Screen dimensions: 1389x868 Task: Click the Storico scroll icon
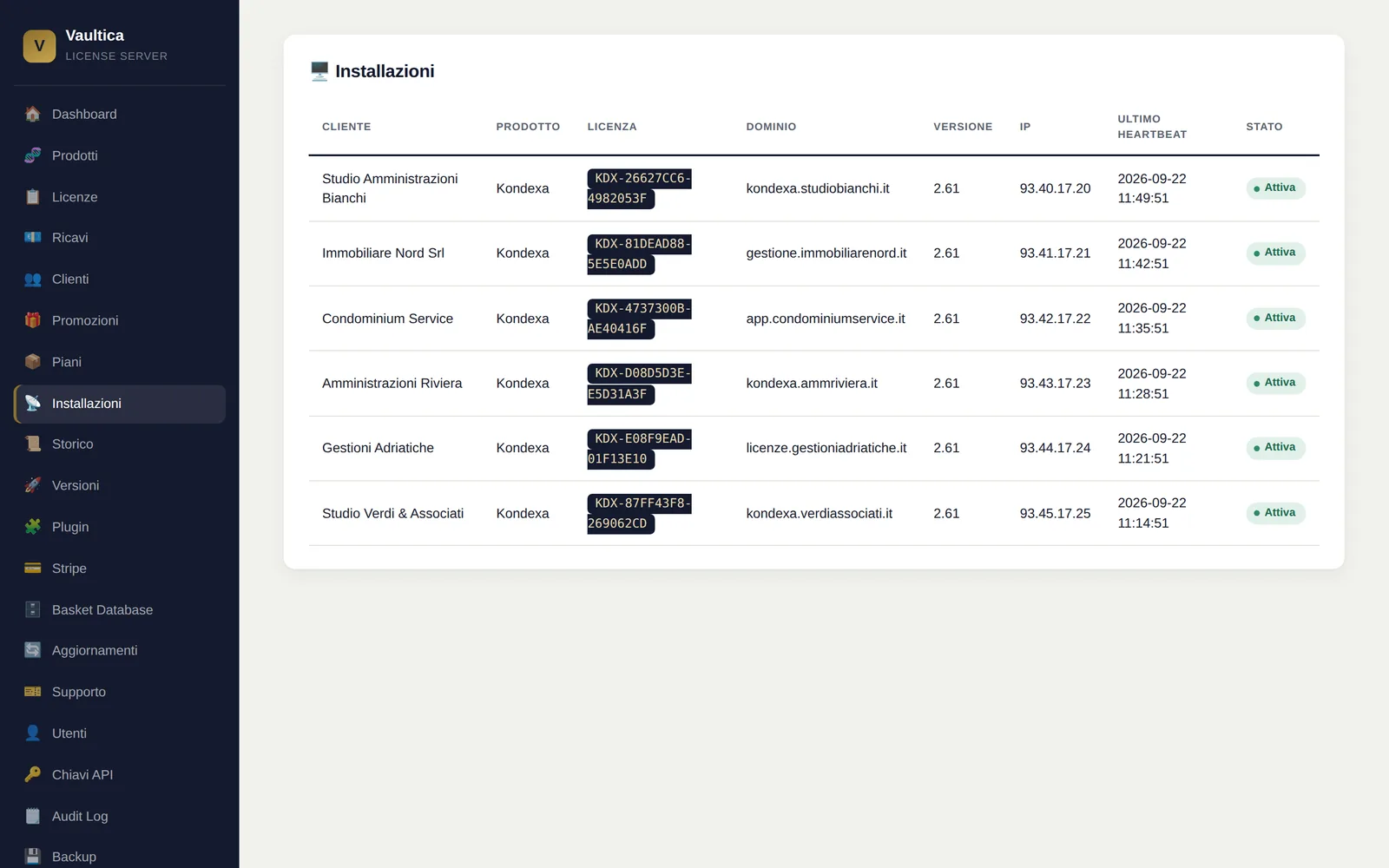point(33,444)
